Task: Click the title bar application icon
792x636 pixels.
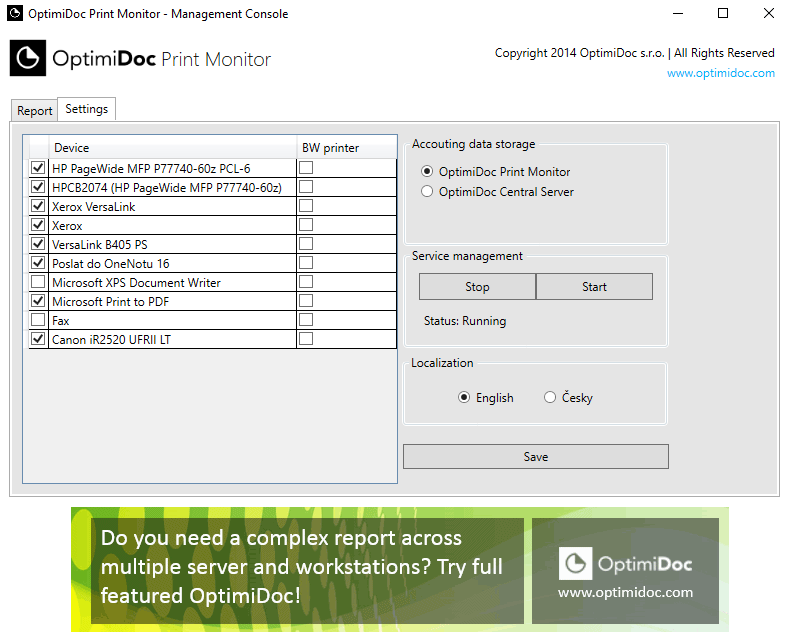Action: (15, 14)
